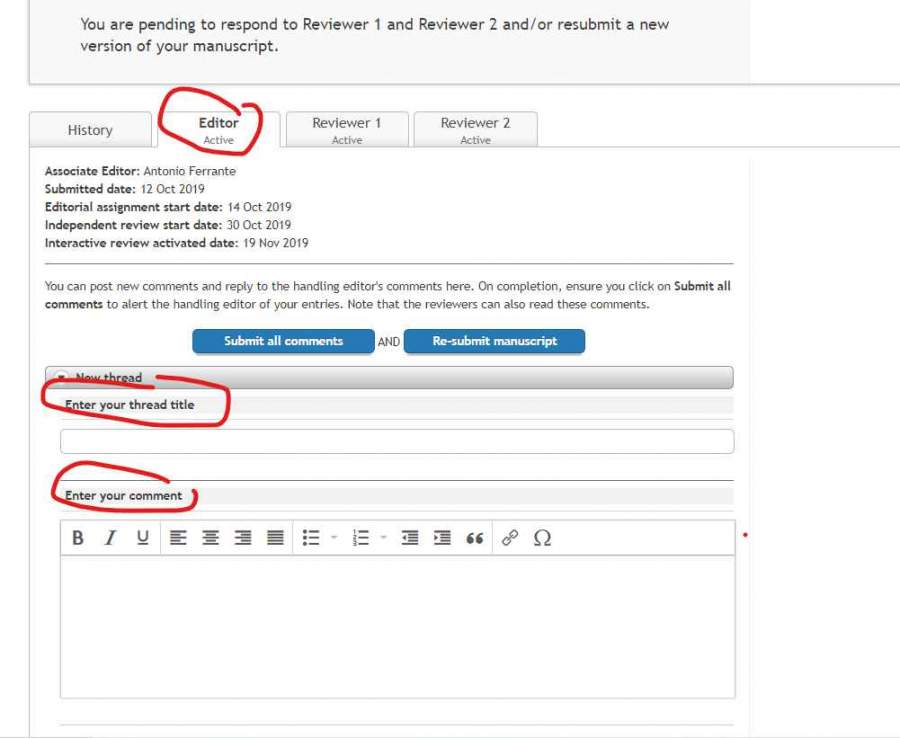
Task: Switch to Reviewer 1 tab
Action: pos(347,130)
